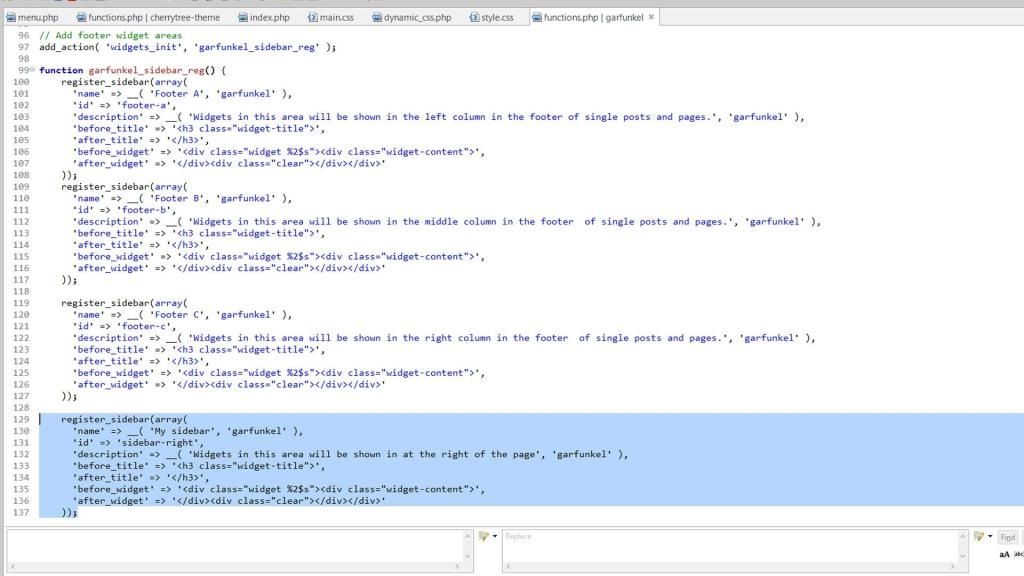Screen dimensions: 1024x576
Task: Open the find history dropdown arrow
Action: click(494, 536)
